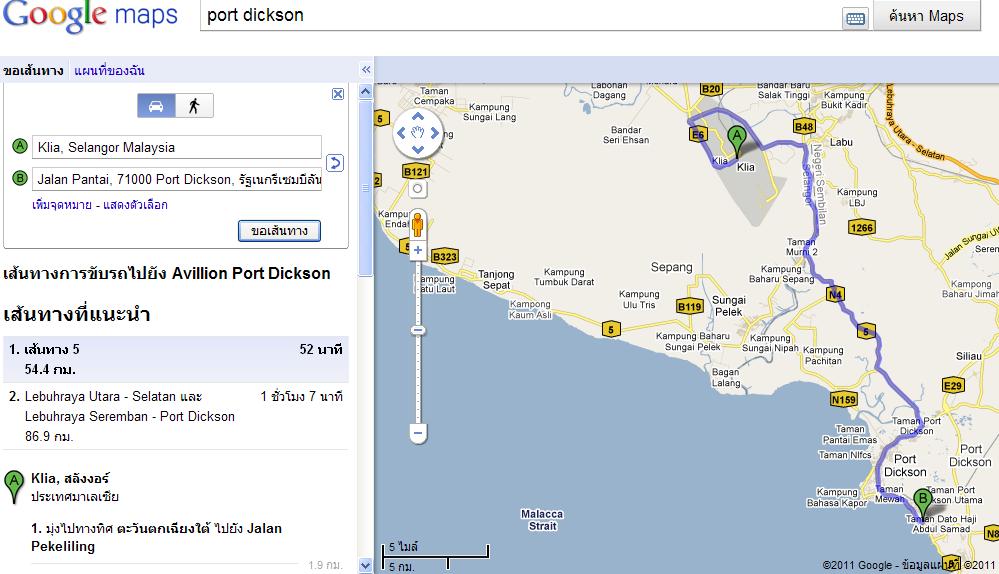Close the directions input box

337,94
